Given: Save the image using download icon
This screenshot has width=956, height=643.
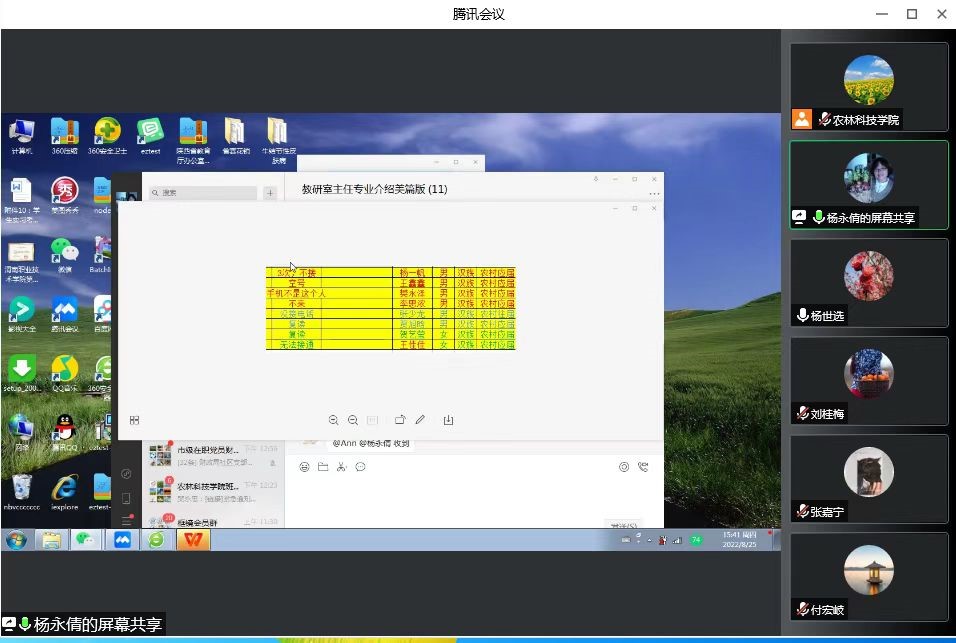Looking at the screenshot, I should pos(448,420).
